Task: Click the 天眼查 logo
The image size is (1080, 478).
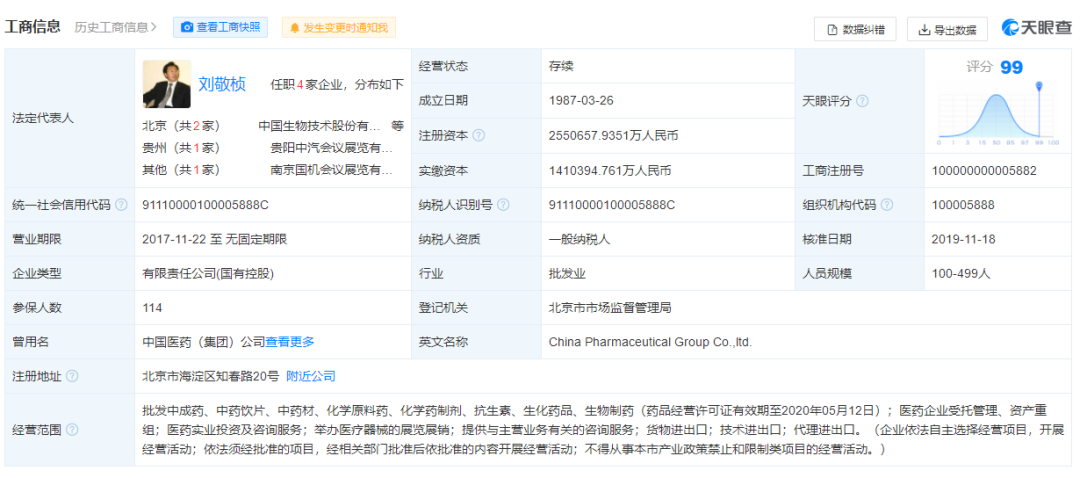Action: [x=1037, y=28]
